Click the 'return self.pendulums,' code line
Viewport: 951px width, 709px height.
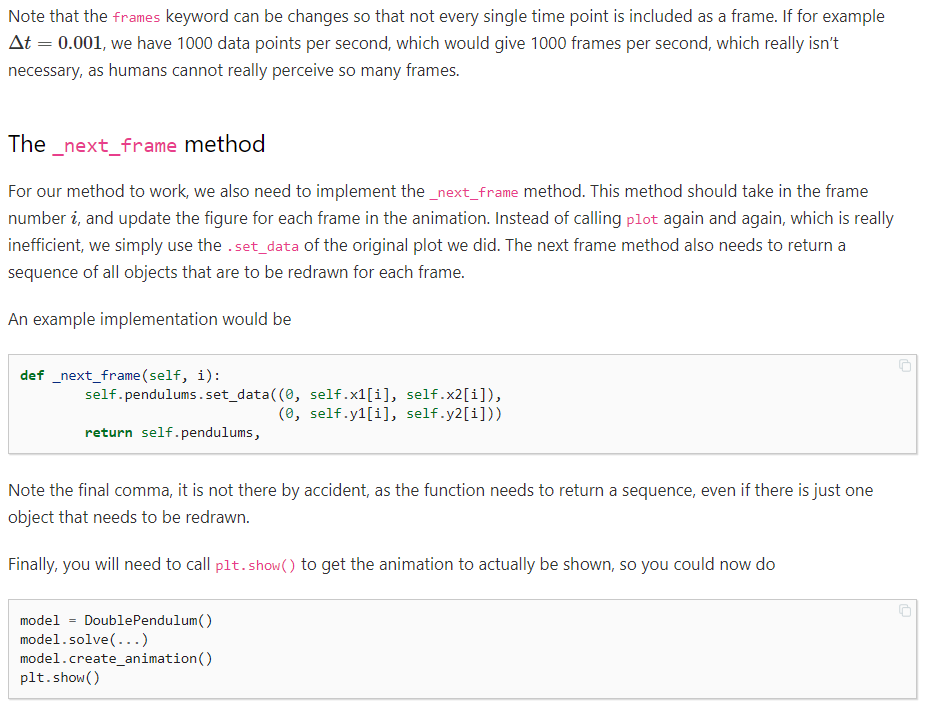pyautogui.click(x=172, y=432)
